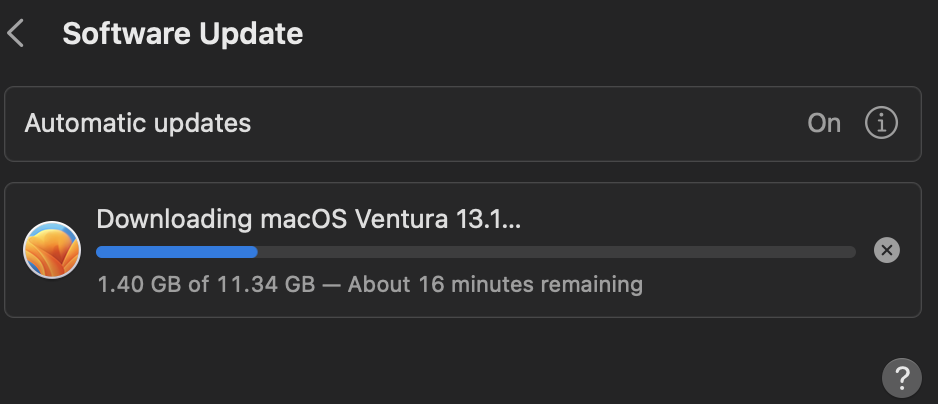Open Automatic updates info circle icon
This screenshot has height=404, width=938.
point(881,123)
